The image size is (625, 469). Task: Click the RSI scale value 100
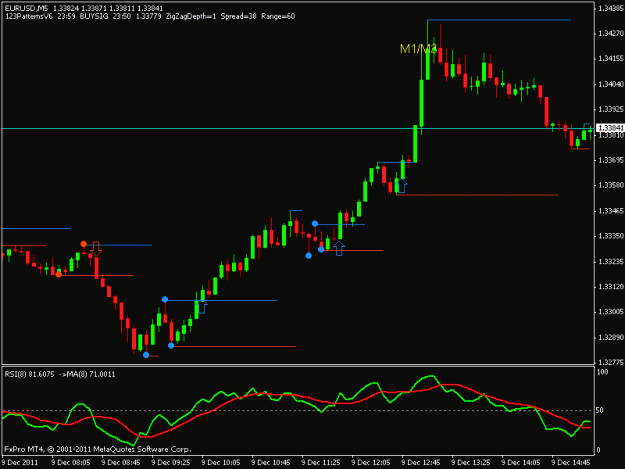click(603, 372)
